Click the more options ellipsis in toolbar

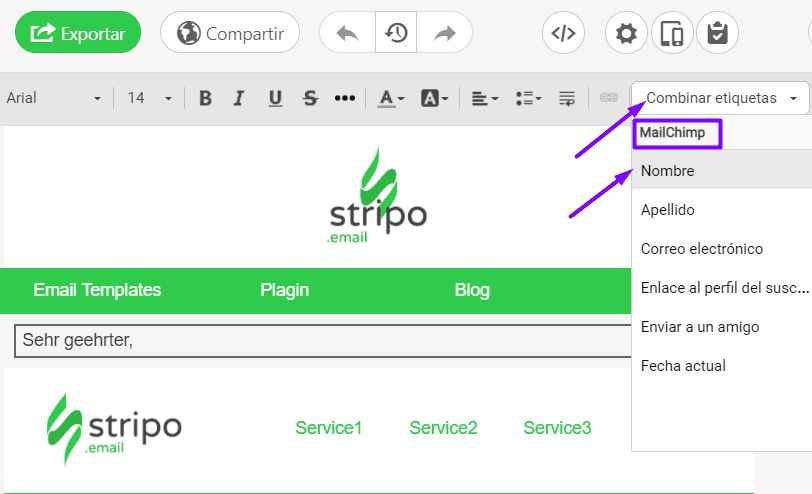[344, 98]
